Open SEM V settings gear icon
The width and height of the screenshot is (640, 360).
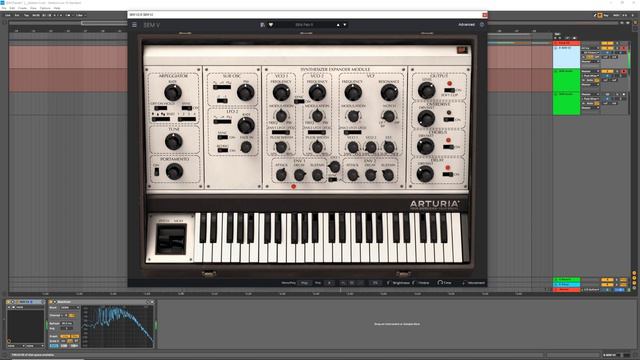click(x=482, y=24)
